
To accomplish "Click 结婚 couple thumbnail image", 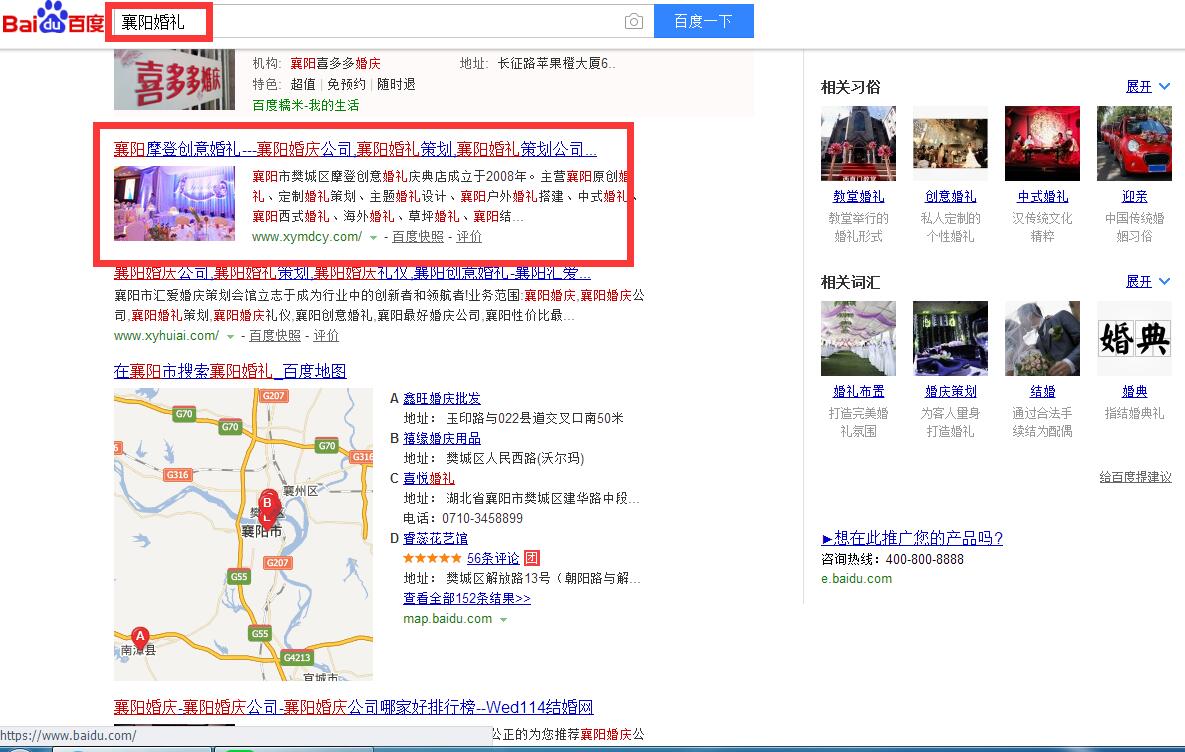I will click(x=1042, y=338).
